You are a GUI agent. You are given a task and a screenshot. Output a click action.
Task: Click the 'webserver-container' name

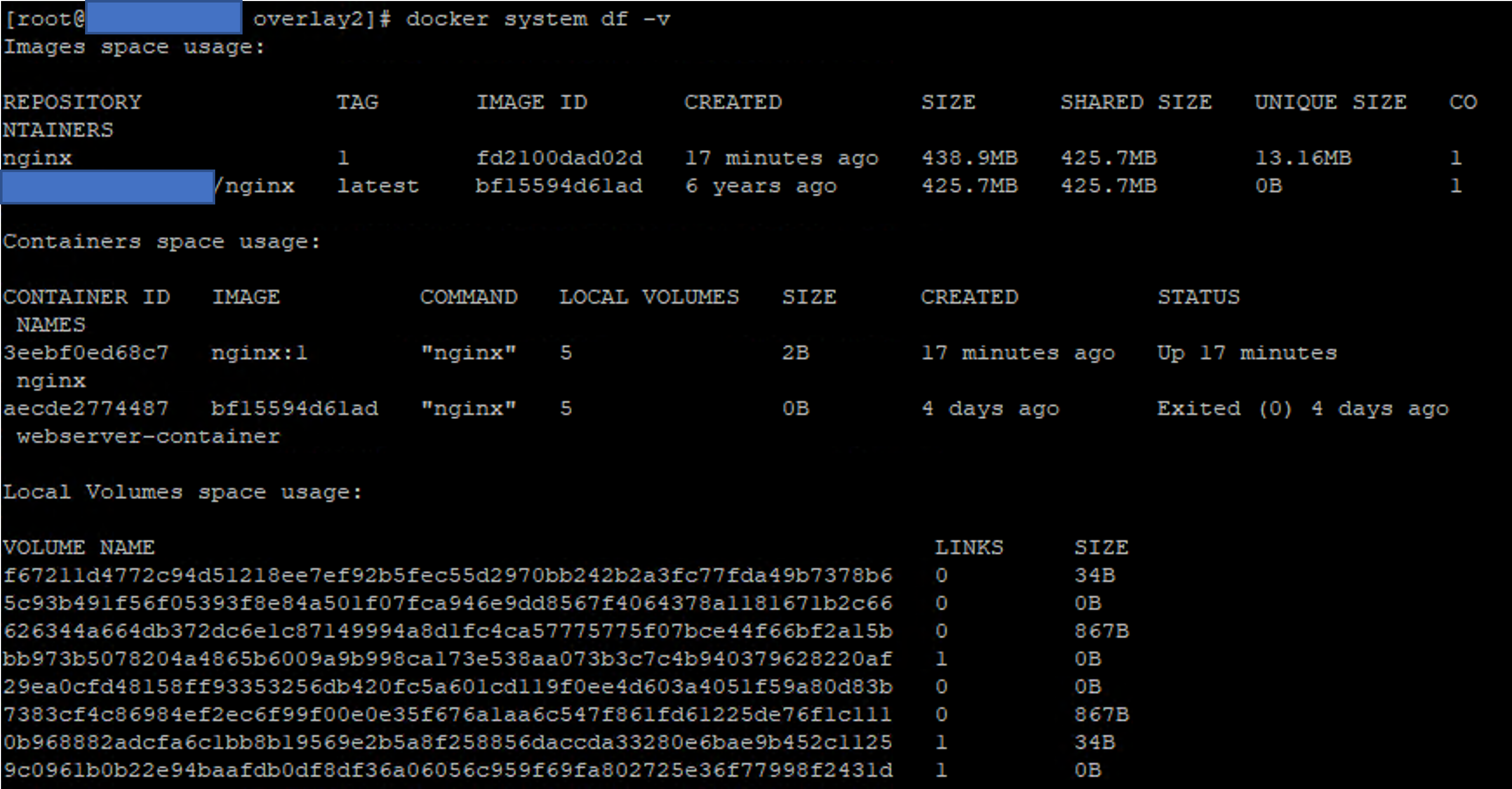click(x=148, y=436)
